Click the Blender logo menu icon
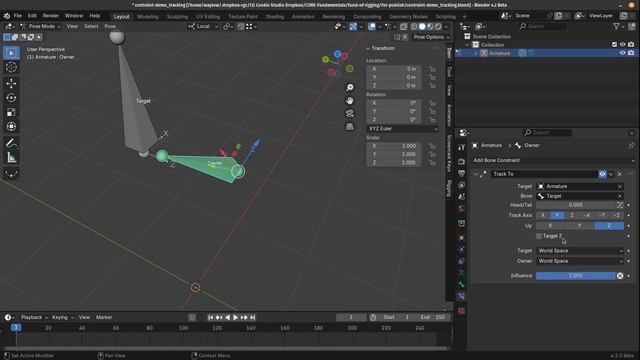Image resolution: width=640 pixels, height=360 pixels. (7, 16)
